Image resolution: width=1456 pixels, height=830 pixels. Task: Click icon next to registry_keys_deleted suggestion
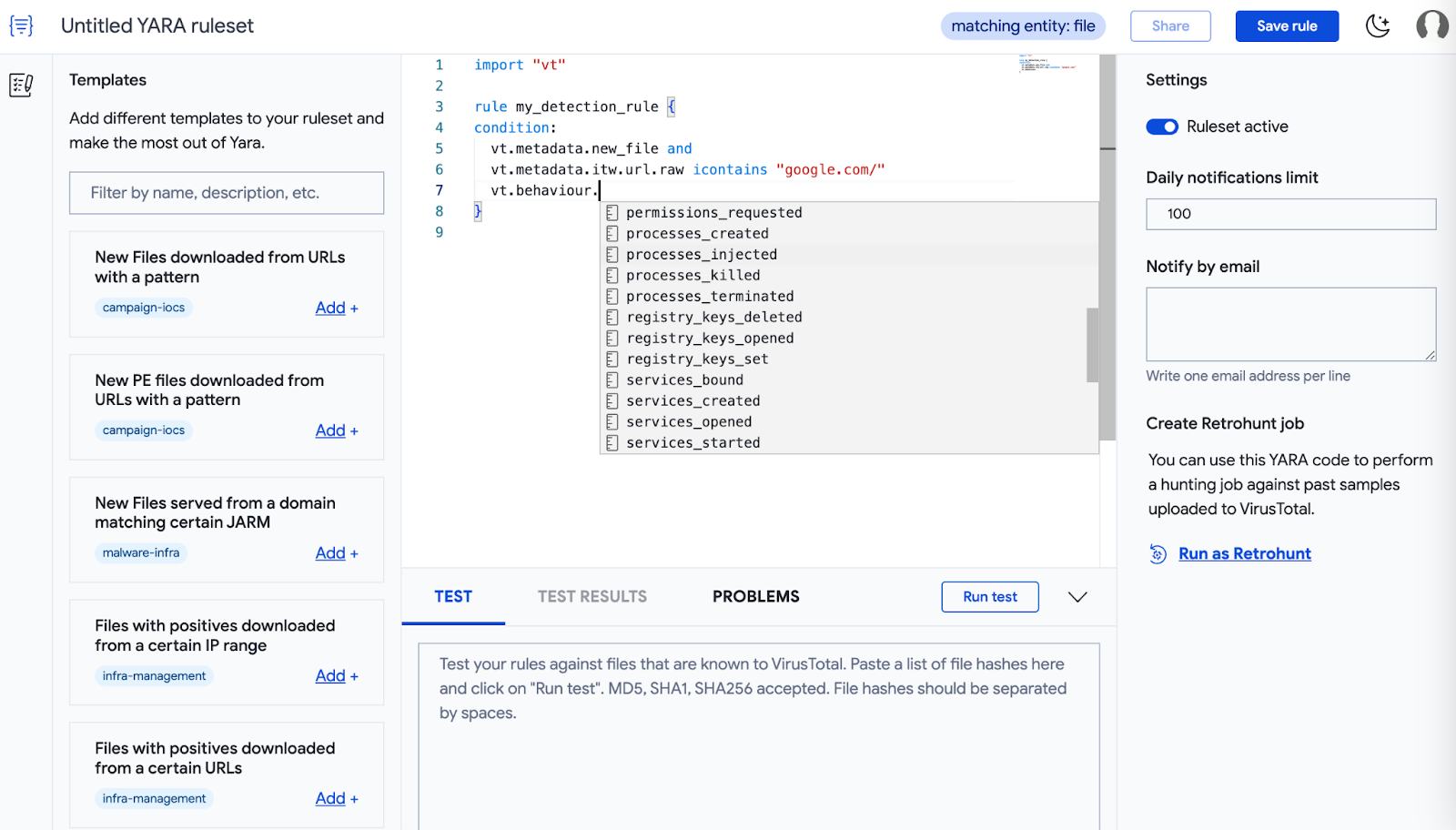tap(612, 318)
